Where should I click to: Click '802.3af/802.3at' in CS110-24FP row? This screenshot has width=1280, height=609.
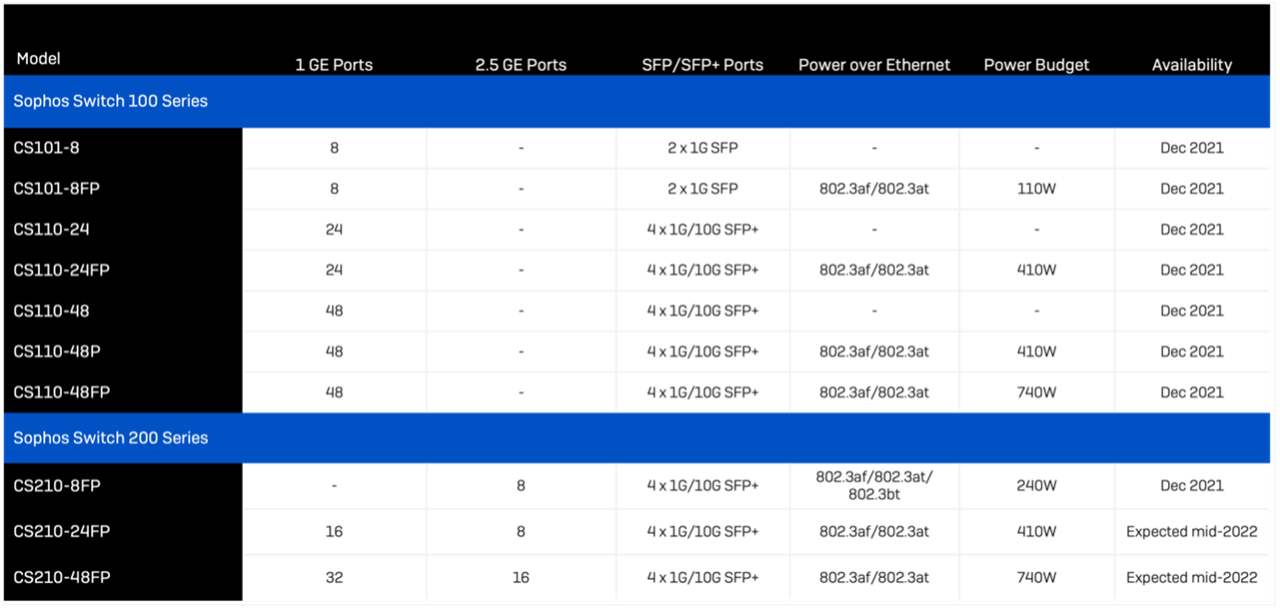point(874,270)
